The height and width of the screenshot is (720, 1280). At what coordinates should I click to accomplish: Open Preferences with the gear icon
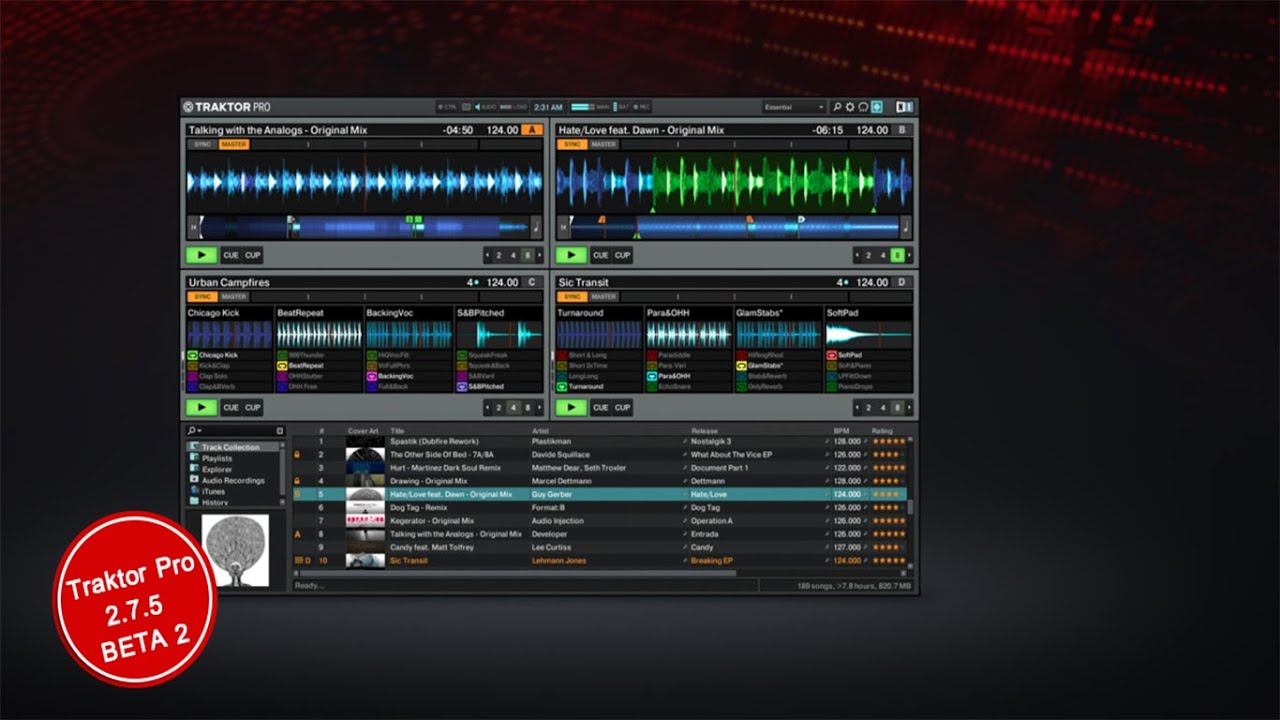click(x=850, y=107)
